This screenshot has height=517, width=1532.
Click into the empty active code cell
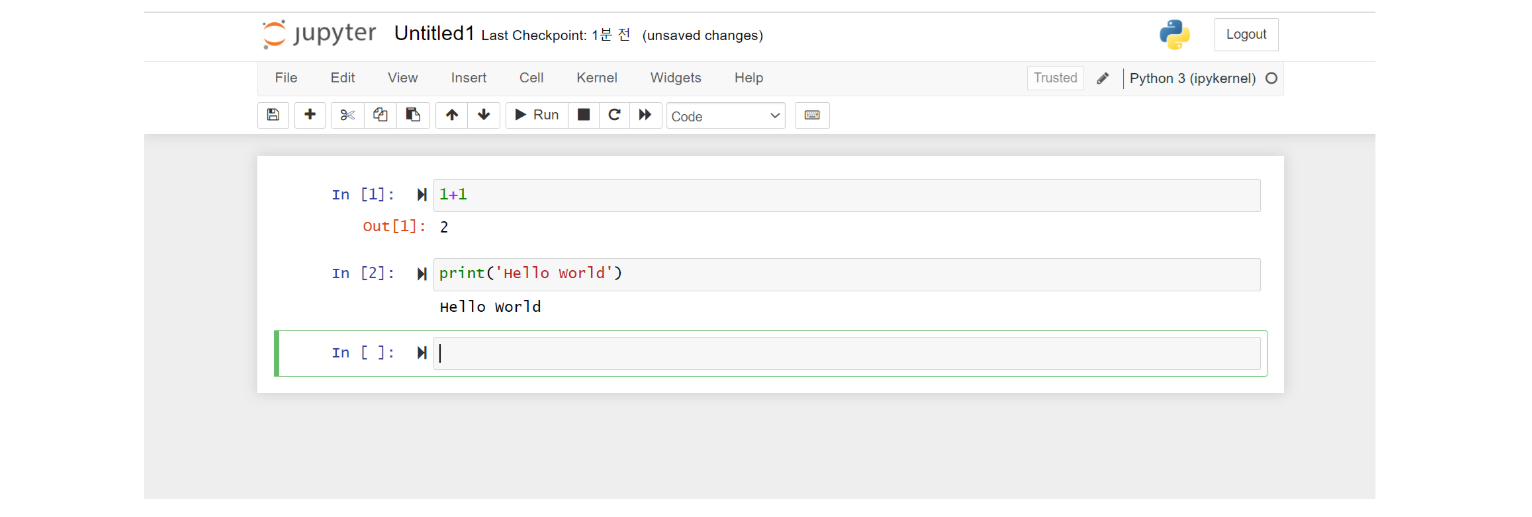click(847, 353)
